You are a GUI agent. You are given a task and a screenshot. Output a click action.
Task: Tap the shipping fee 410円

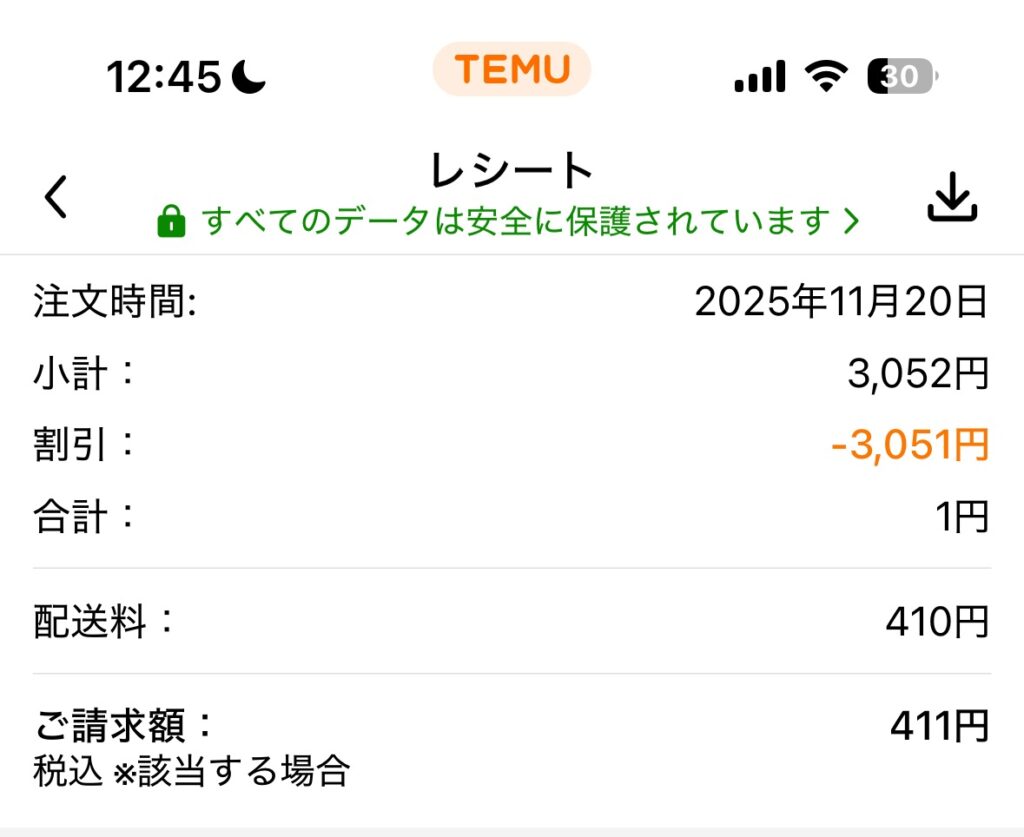936,622
